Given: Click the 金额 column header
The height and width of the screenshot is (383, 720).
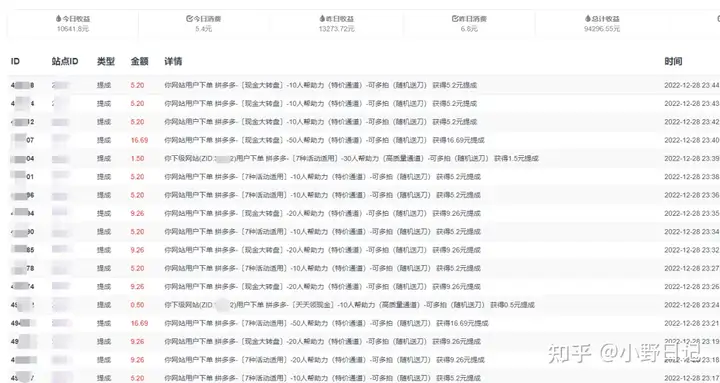Looking at the screenshot, I should [x=140, y=61].
